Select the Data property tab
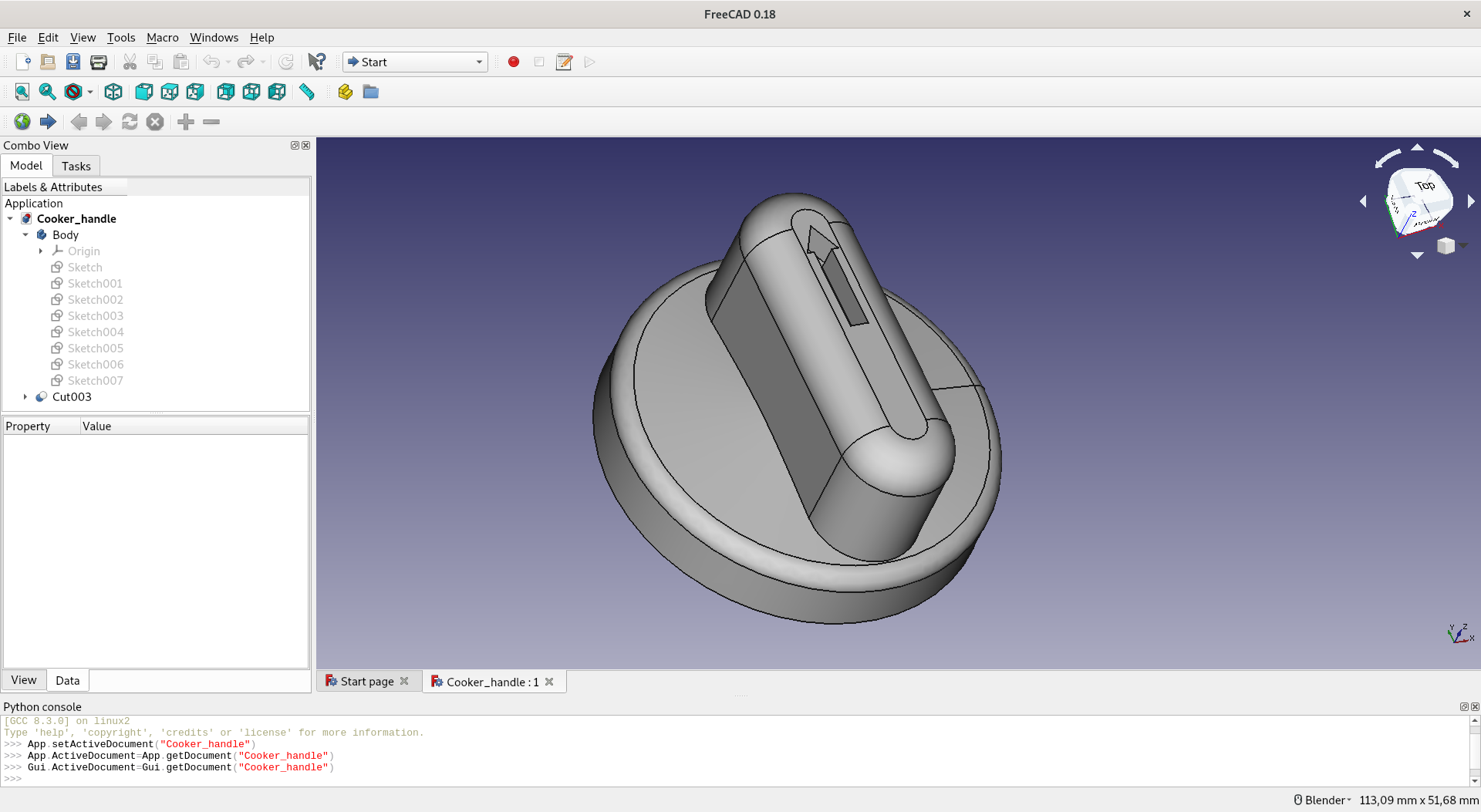 pyautogui.click(x=67, y=681)
